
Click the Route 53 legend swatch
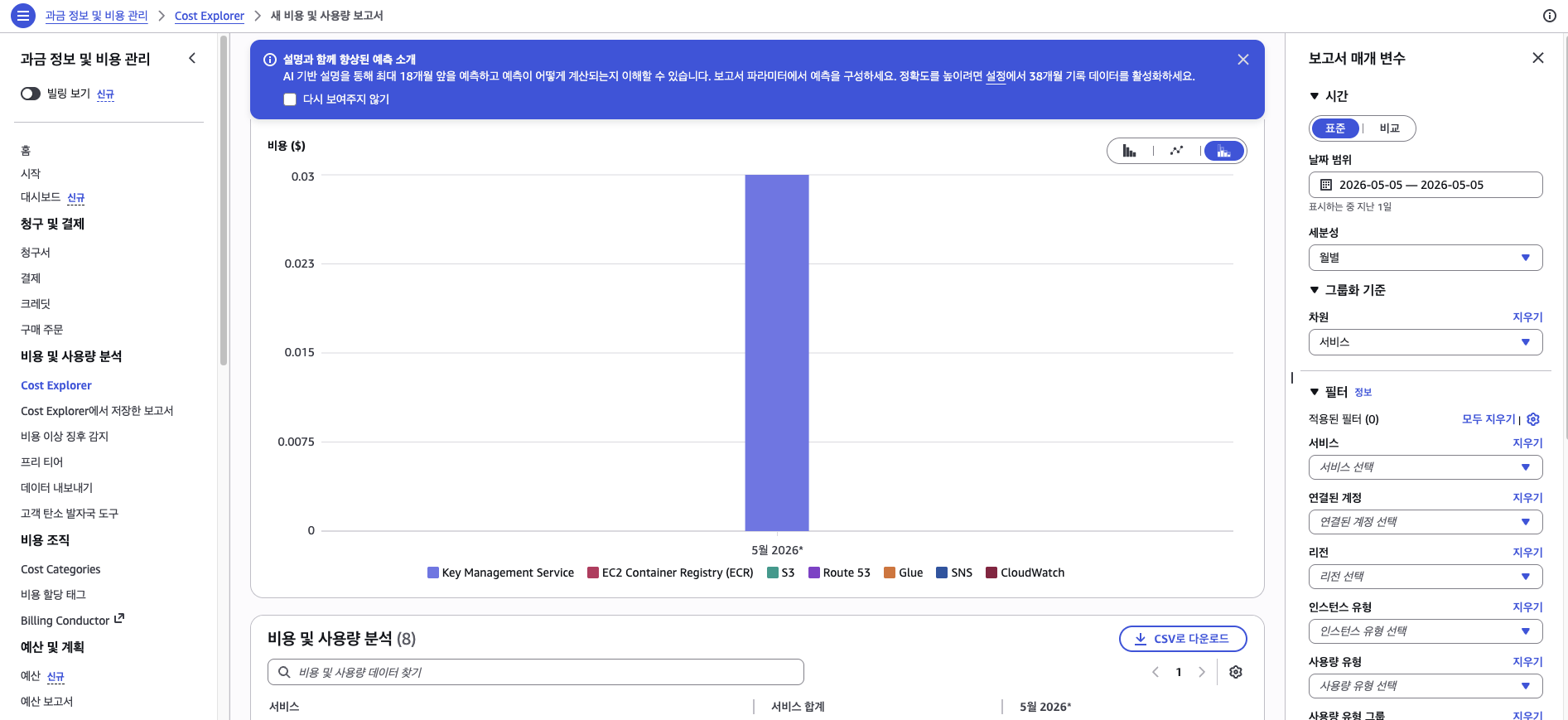[814, 573]
